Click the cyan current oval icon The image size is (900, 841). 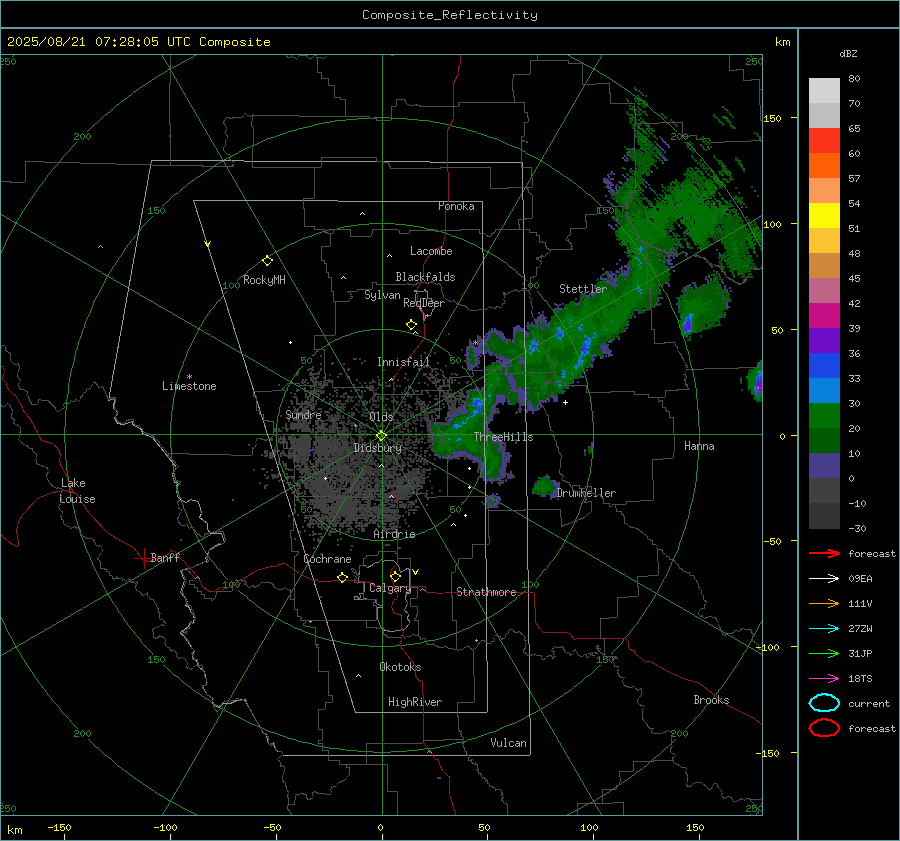tap(824, 703)
